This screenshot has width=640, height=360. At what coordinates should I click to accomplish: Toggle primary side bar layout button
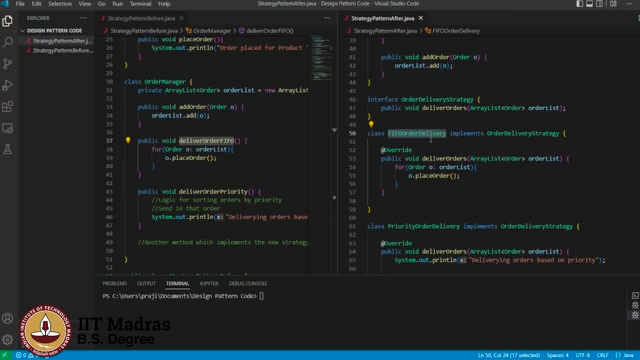pyautogui.click(x=580, y=4)
